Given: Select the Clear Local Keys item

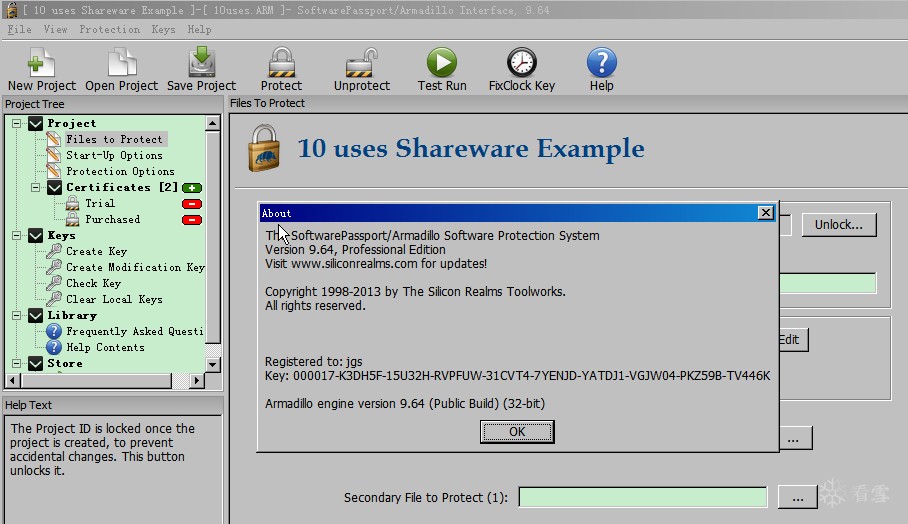Looking at the screenshot, I should [x=114, y=299].
